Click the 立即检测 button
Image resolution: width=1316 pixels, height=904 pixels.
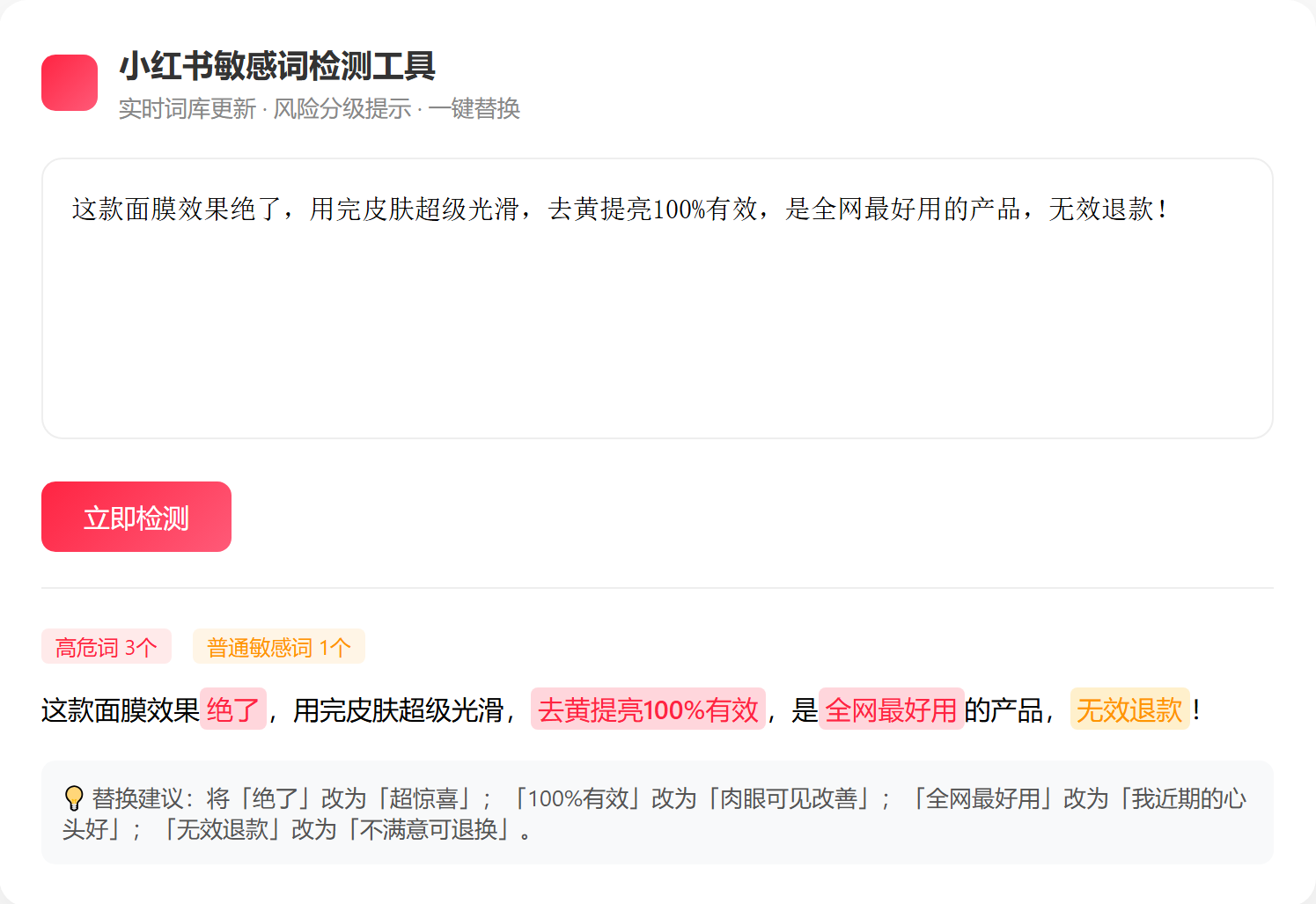[136, 517]
